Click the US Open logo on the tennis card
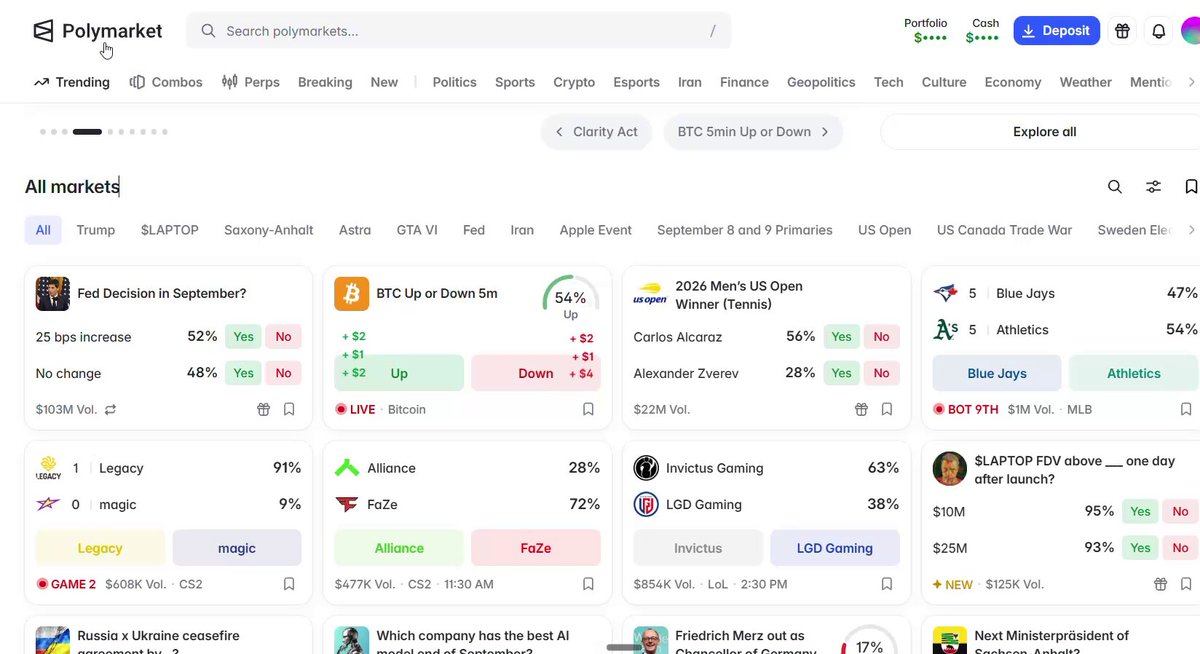1200x654 pixels. (x=650, y=295)
